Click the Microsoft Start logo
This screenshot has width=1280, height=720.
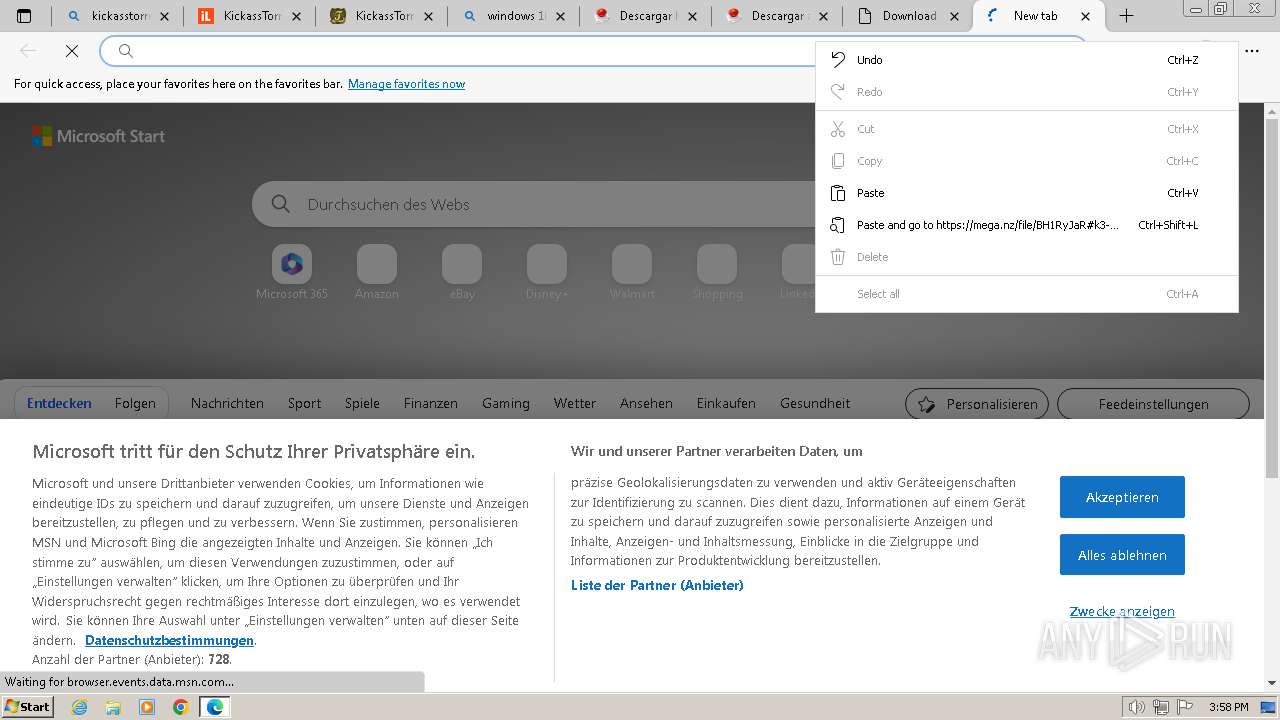point(98,136)
